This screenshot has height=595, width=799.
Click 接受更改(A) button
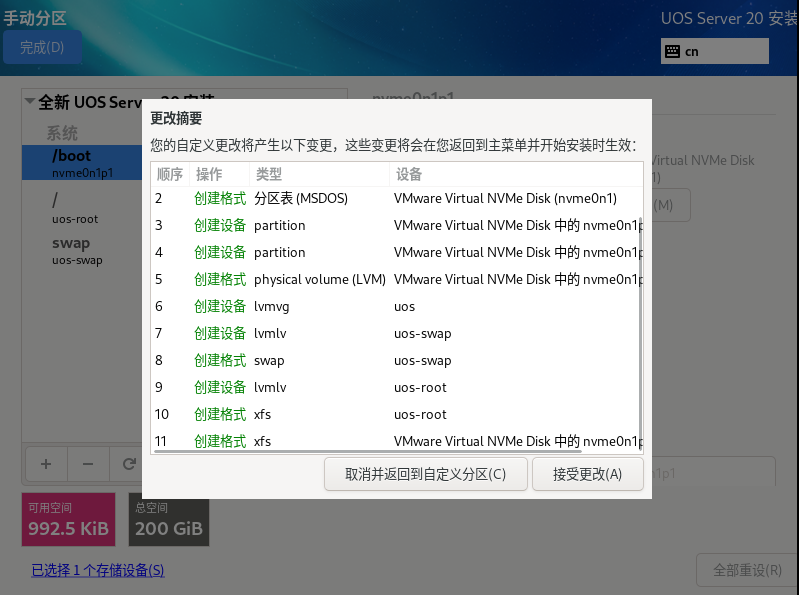click(588, 474)
